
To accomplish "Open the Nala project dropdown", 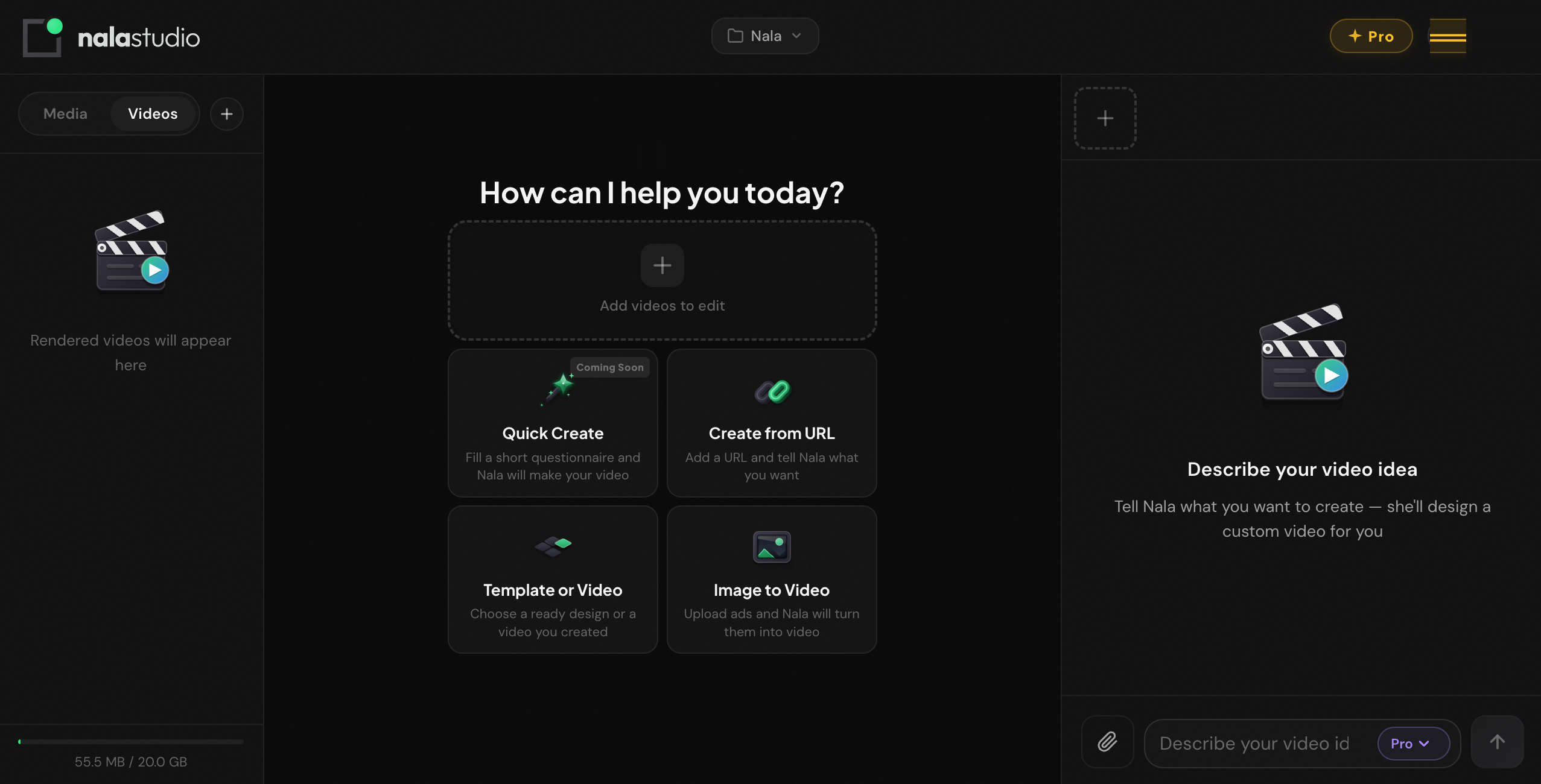I will (x=764, y=36).
